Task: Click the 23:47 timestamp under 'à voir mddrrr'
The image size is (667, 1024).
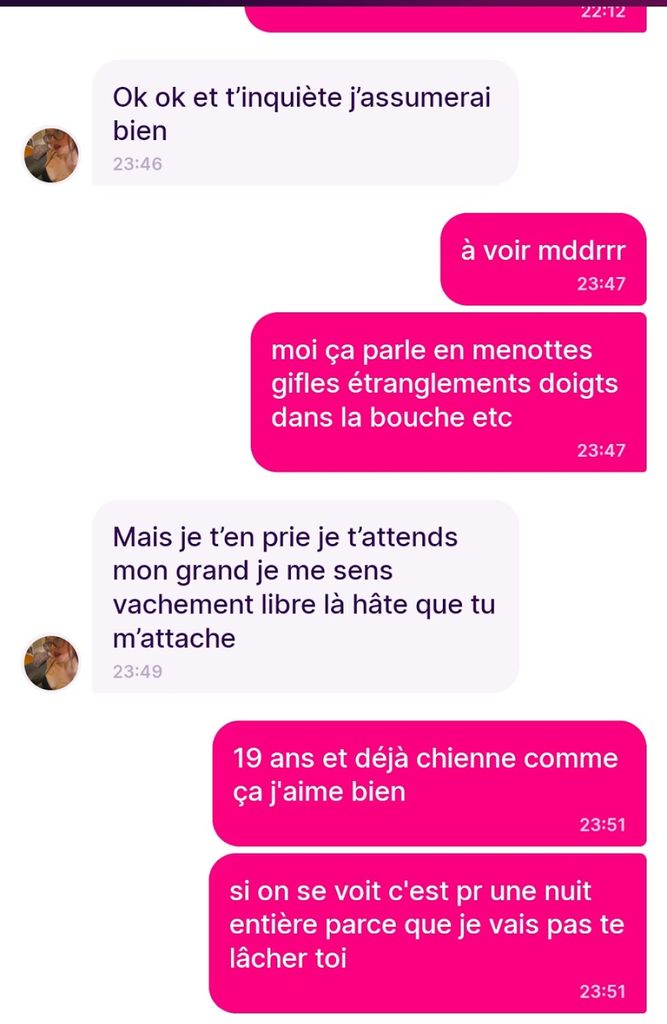Action: (601, 283)
